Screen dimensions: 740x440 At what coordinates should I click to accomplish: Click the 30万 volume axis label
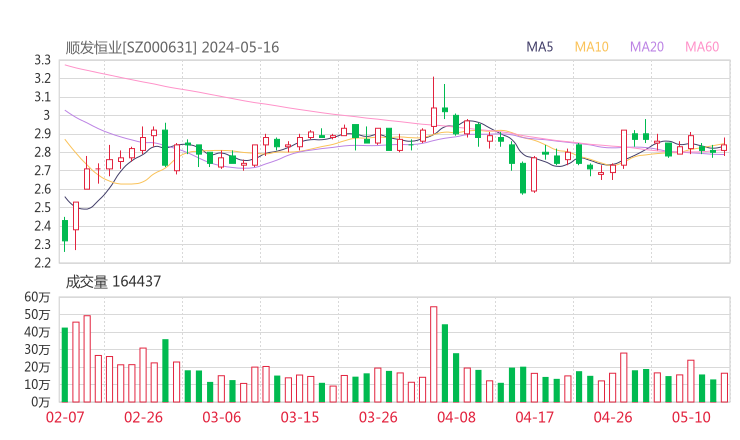[37, 349]
